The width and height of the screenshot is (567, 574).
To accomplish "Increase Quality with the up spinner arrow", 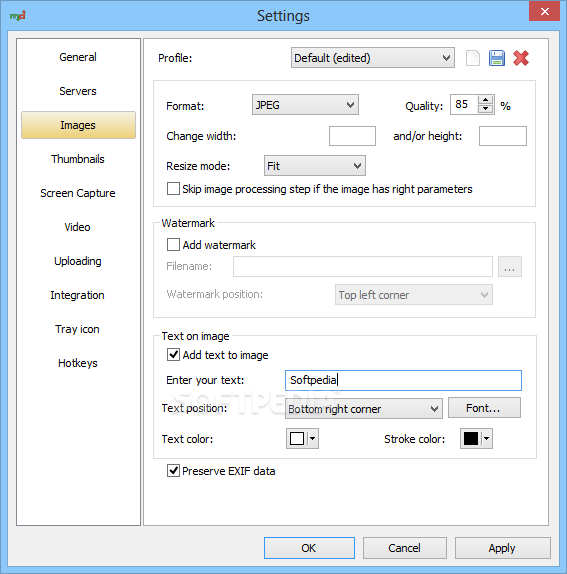I will (x=485, y=100).
